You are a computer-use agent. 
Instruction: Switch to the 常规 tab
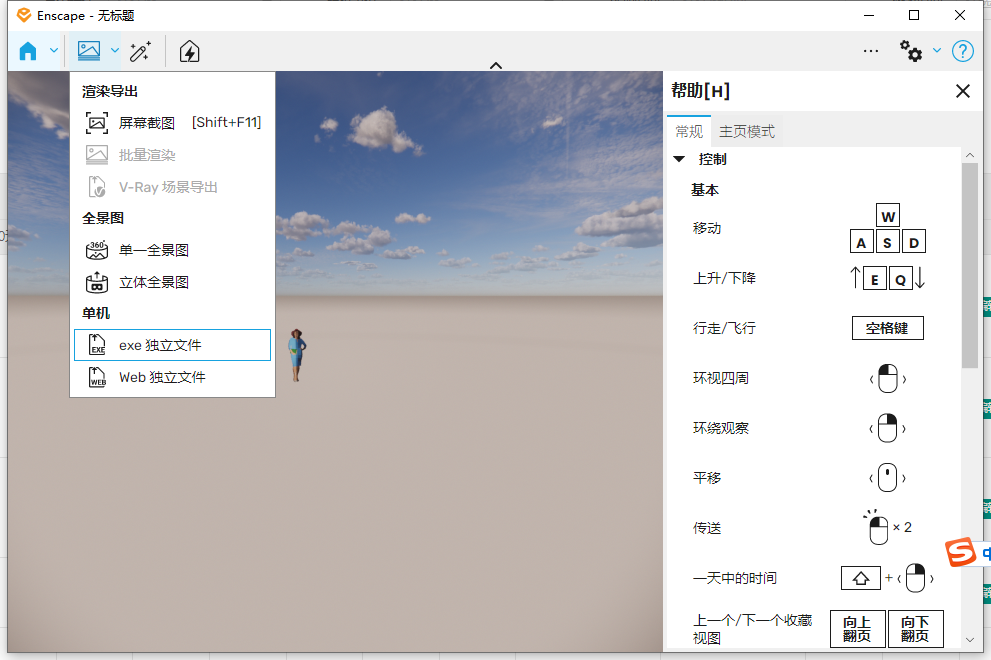tap(689, 131)
